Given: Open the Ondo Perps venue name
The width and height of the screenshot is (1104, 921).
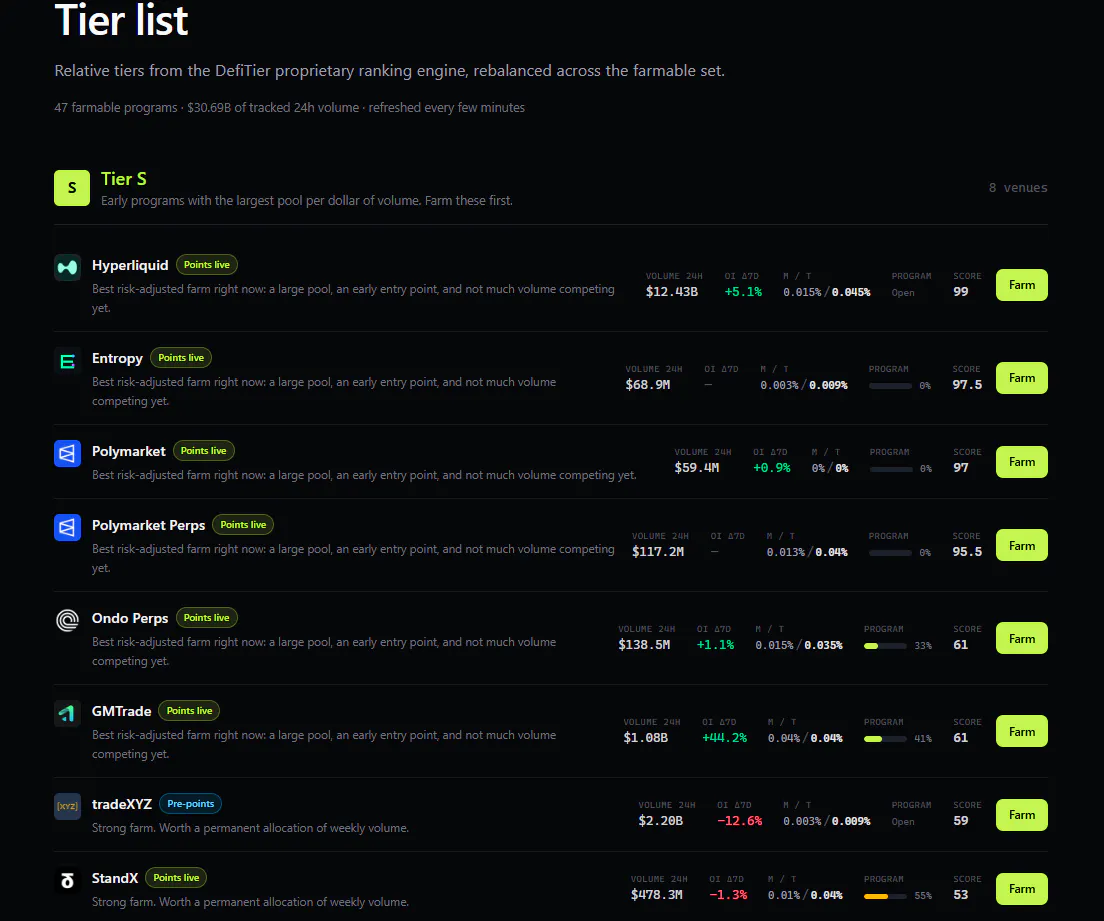Looking at the screenshot, I should (130, 618).
